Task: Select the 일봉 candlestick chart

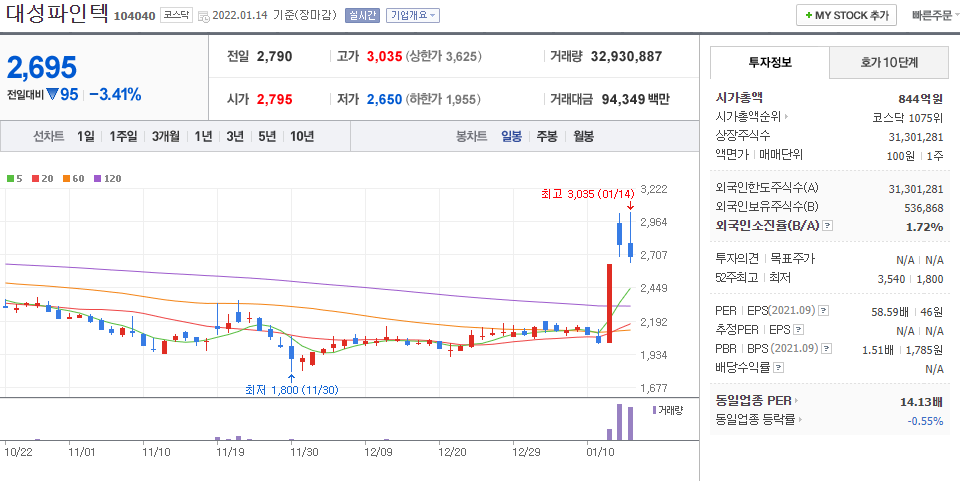Action: coord(511,137)
